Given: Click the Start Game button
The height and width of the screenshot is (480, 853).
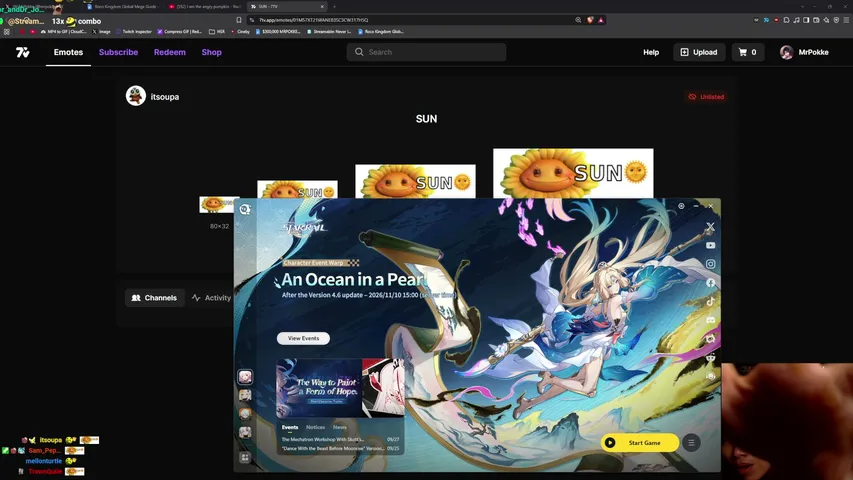Looking at the screenshot, I should [640, 443].
